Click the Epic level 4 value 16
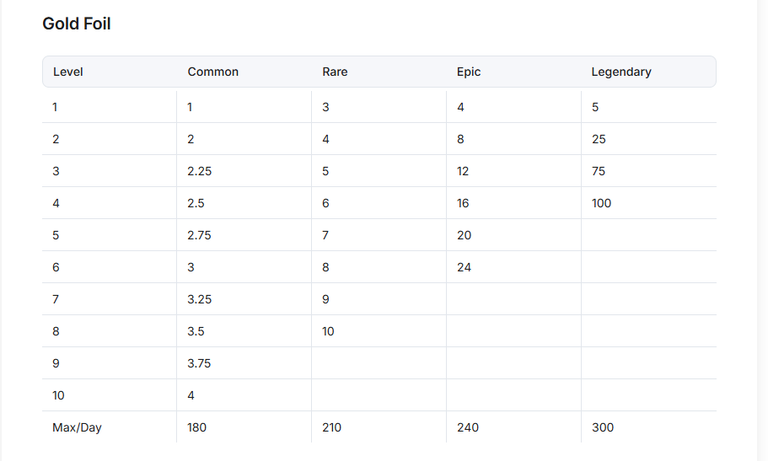This screenshot has width=768, height=461. 463,203
